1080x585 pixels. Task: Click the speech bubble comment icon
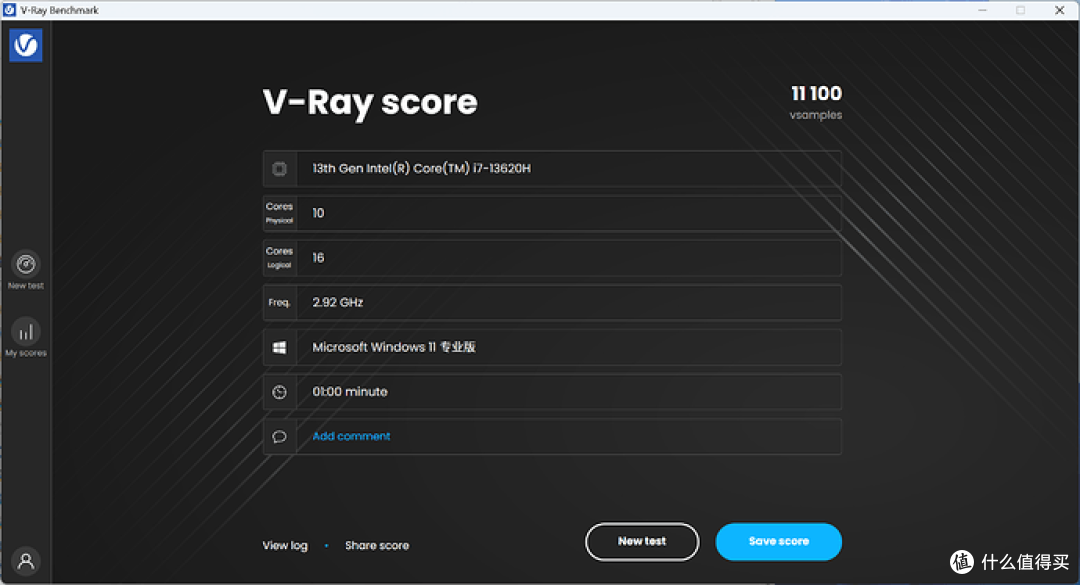[279, 437]
